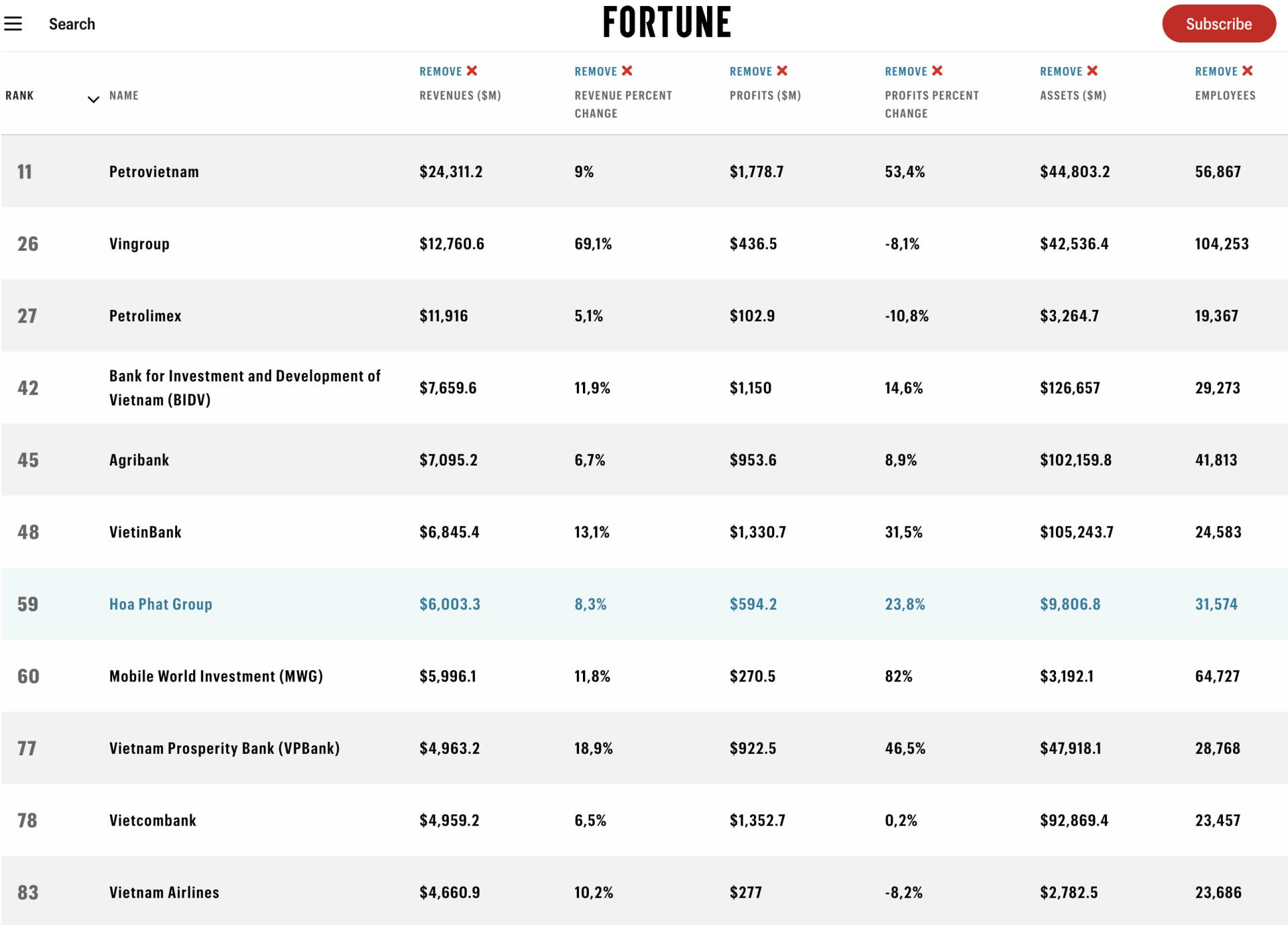This screenshot has width=1288, height=925.
Task: Remove the Employees column
Action: (x=1224, y=71)
